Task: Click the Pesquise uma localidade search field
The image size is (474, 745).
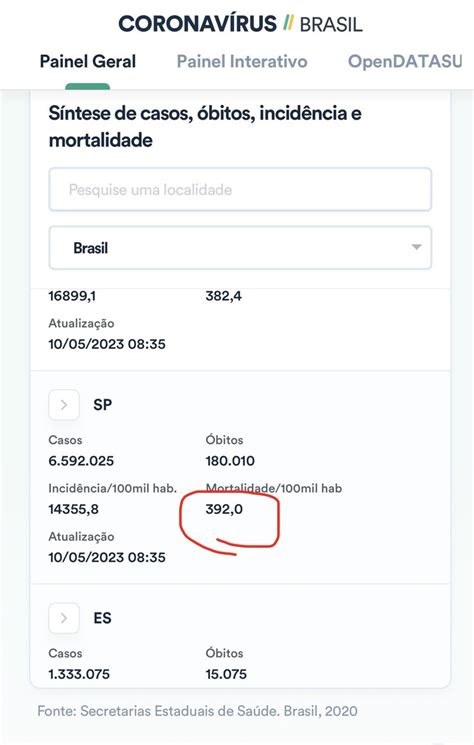Action: 240,190
